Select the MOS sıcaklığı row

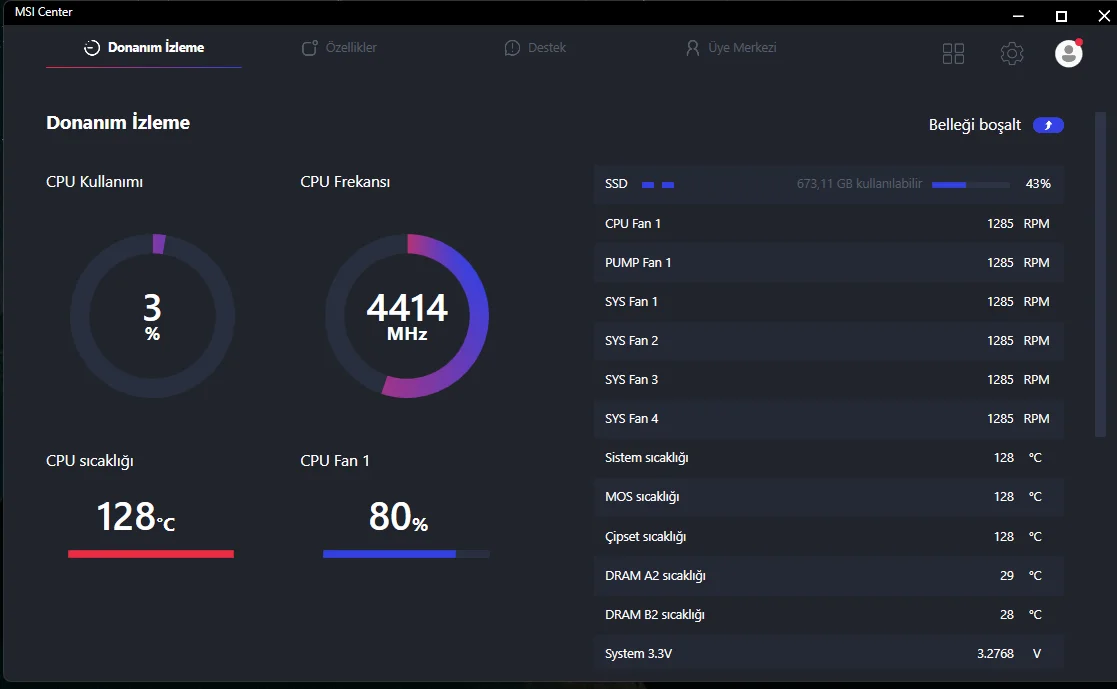point(828,497)
